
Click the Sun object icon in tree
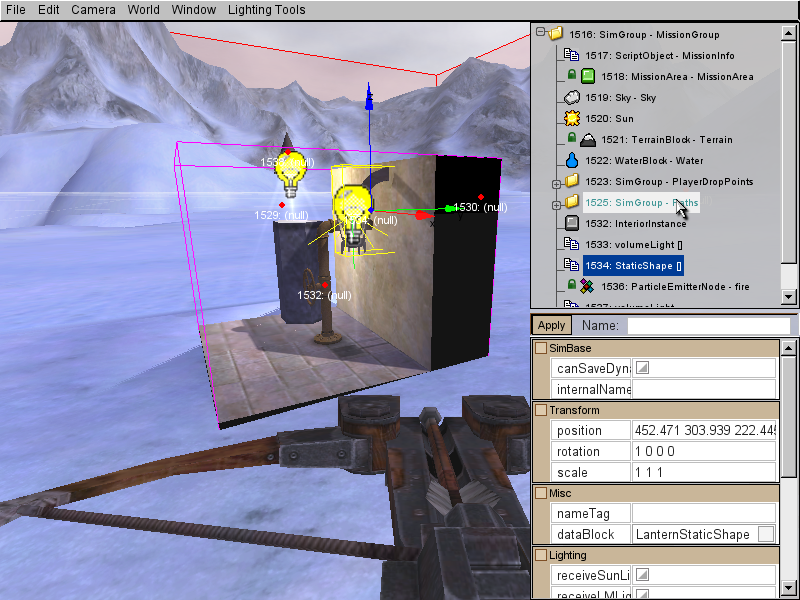coord(573,118)
